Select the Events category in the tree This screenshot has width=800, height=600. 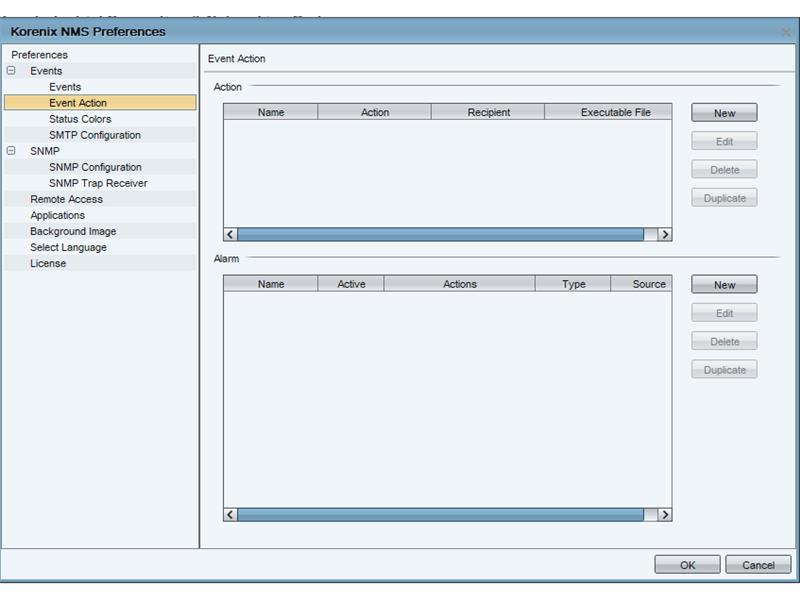(x=46, y=71)
